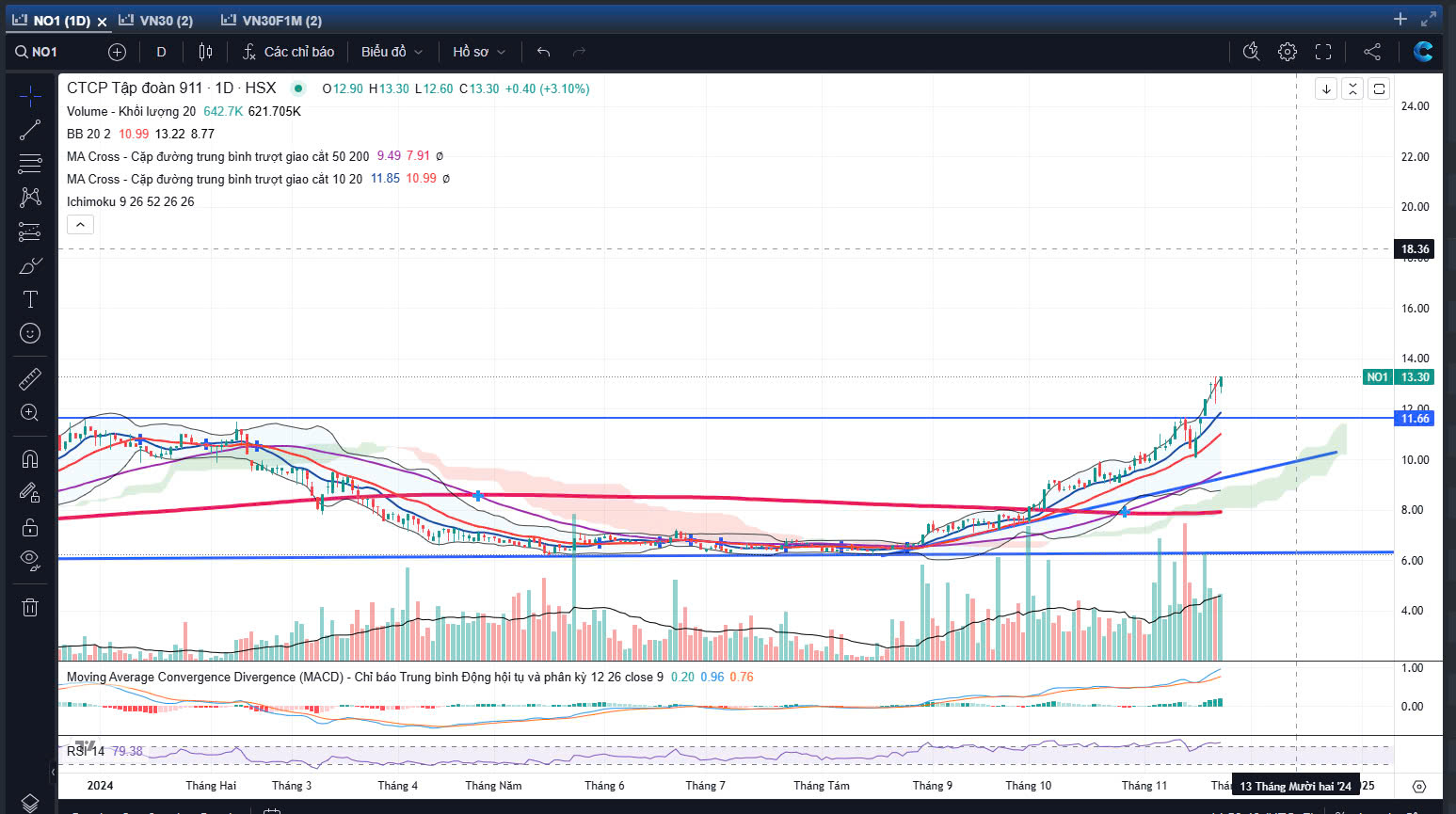1456x814 pixels.
Task: Click the blue C logo icon
Action: coord(1423,52)
